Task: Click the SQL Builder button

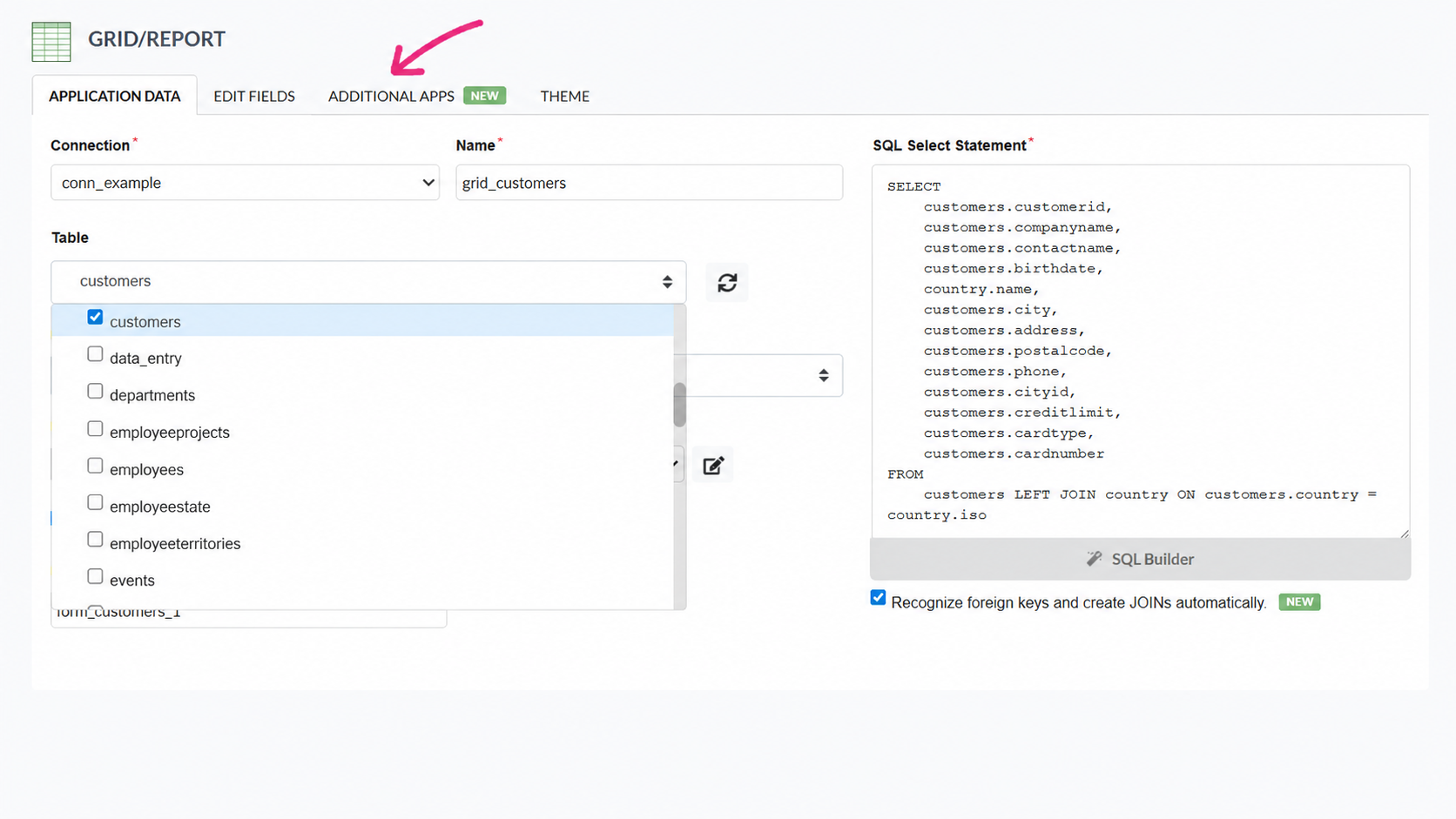Action: [1140, 559]
